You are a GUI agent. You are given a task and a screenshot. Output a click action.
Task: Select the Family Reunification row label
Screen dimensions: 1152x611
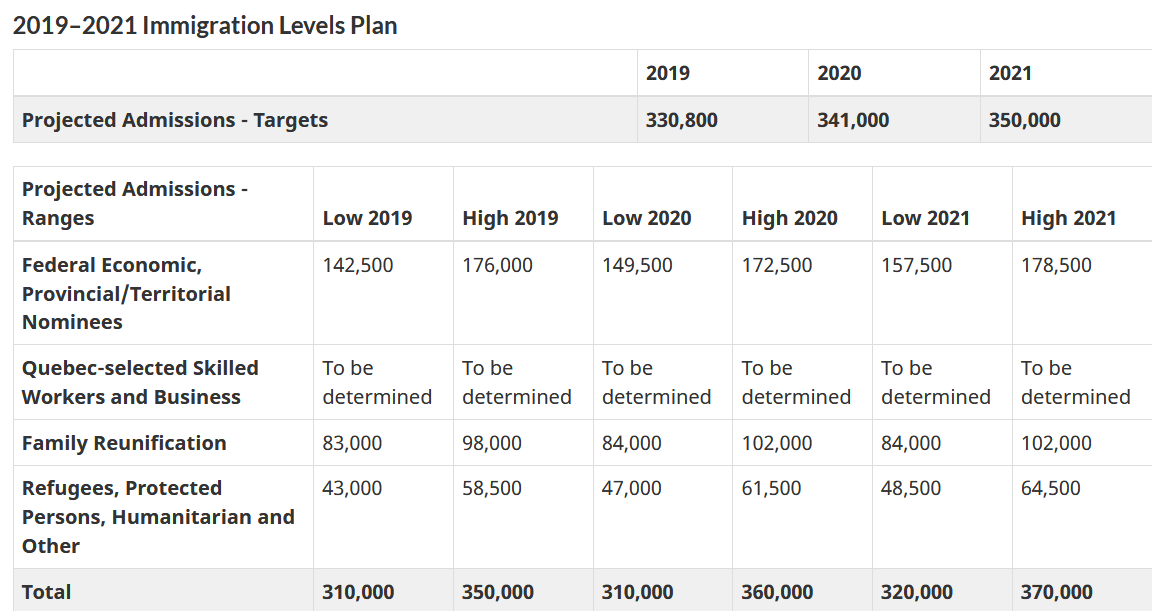(x=124, y=443)
